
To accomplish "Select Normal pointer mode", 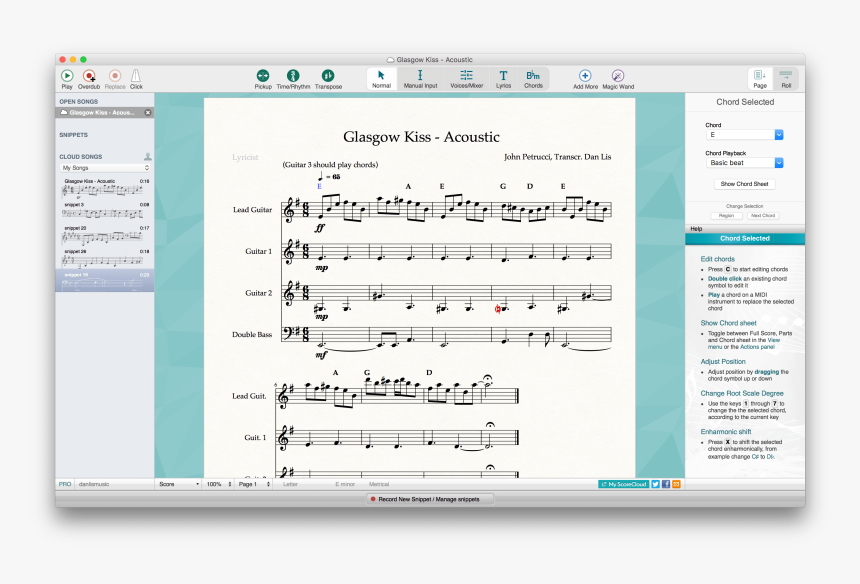I will [x=381, y=79].
